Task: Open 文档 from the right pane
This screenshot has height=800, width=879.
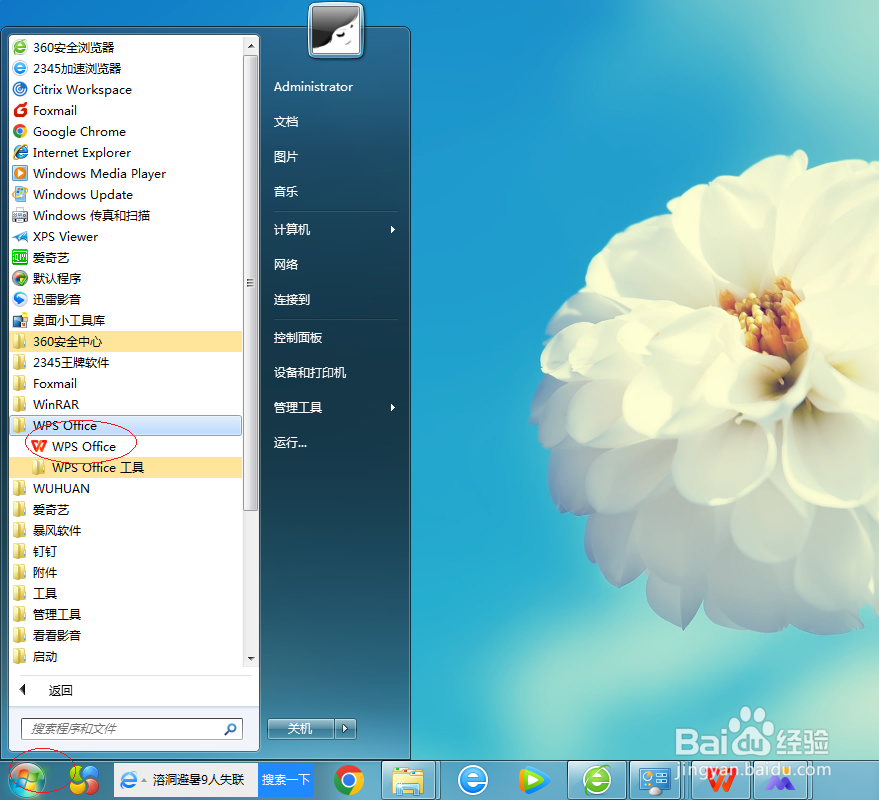Action: (286, 122)
